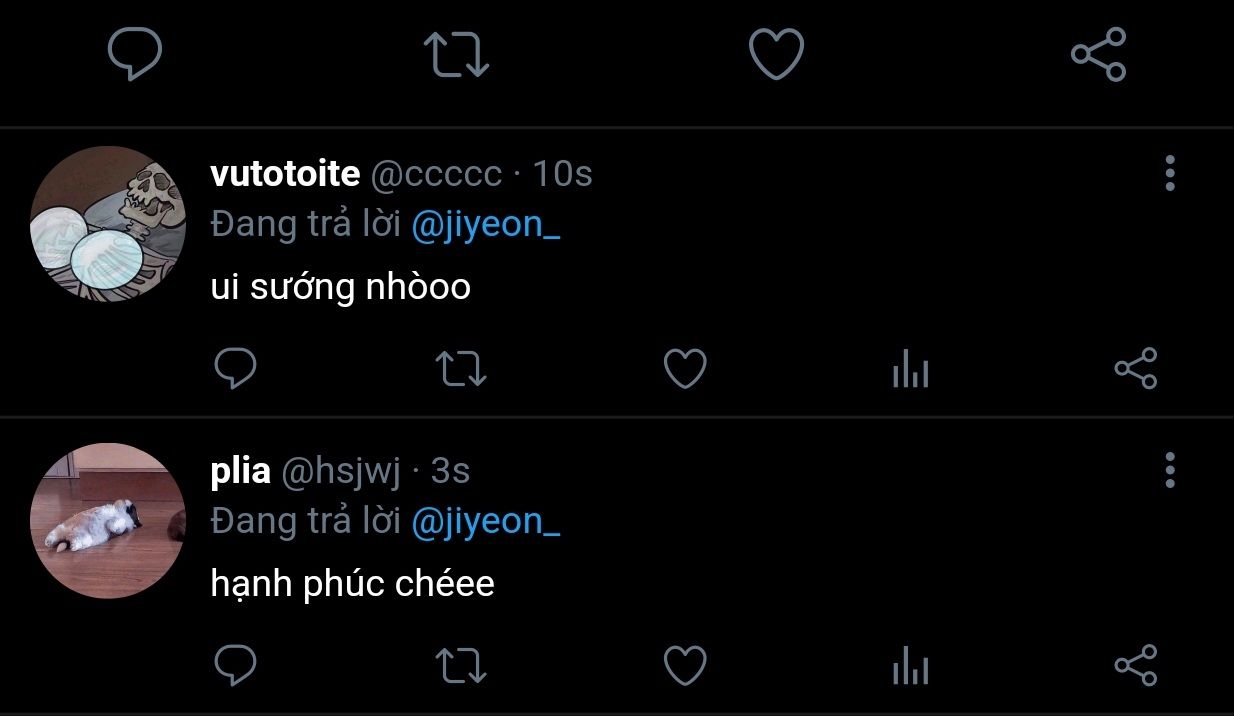1234x716 pixels.
Task: Open more options for vutotoite's tweet
Action: coord(1170,174)
